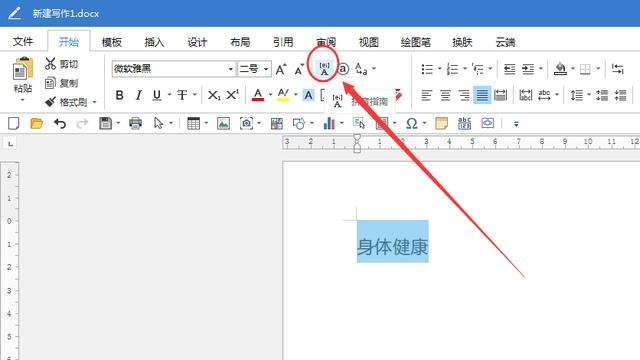Image resolution: width=640 pixels, height=360 pixels.
Task: Copy selection using 复制 button
Action: click(61, 83)
